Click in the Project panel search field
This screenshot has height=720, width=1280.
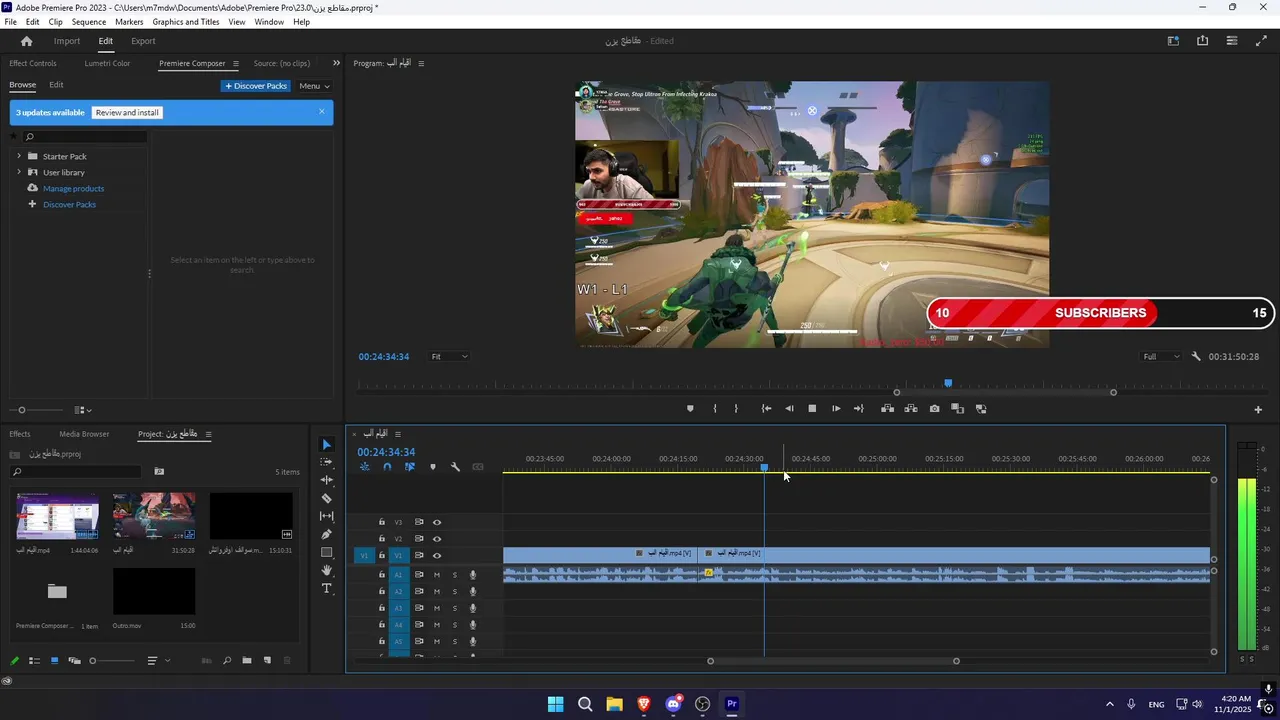pyautogui.click(x=75, y=471)
